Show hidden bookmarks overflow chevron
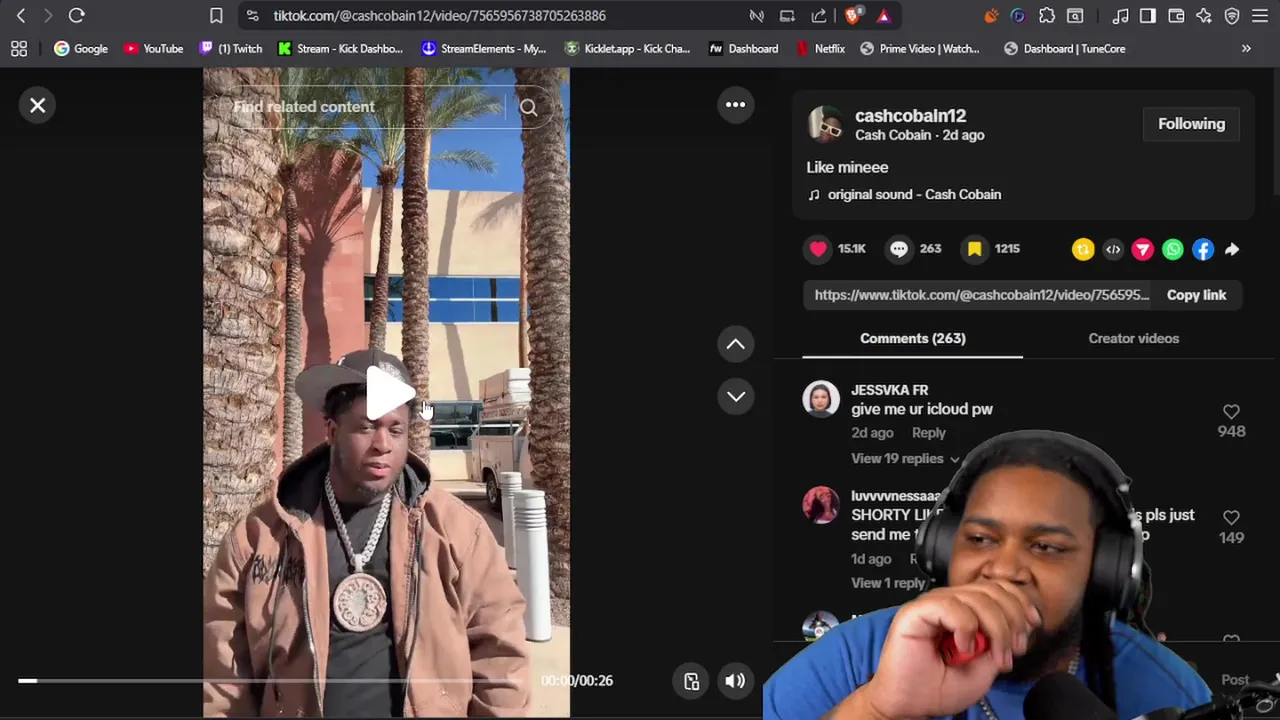This screenshot has width=1280, height=720. click(1246, 48)
